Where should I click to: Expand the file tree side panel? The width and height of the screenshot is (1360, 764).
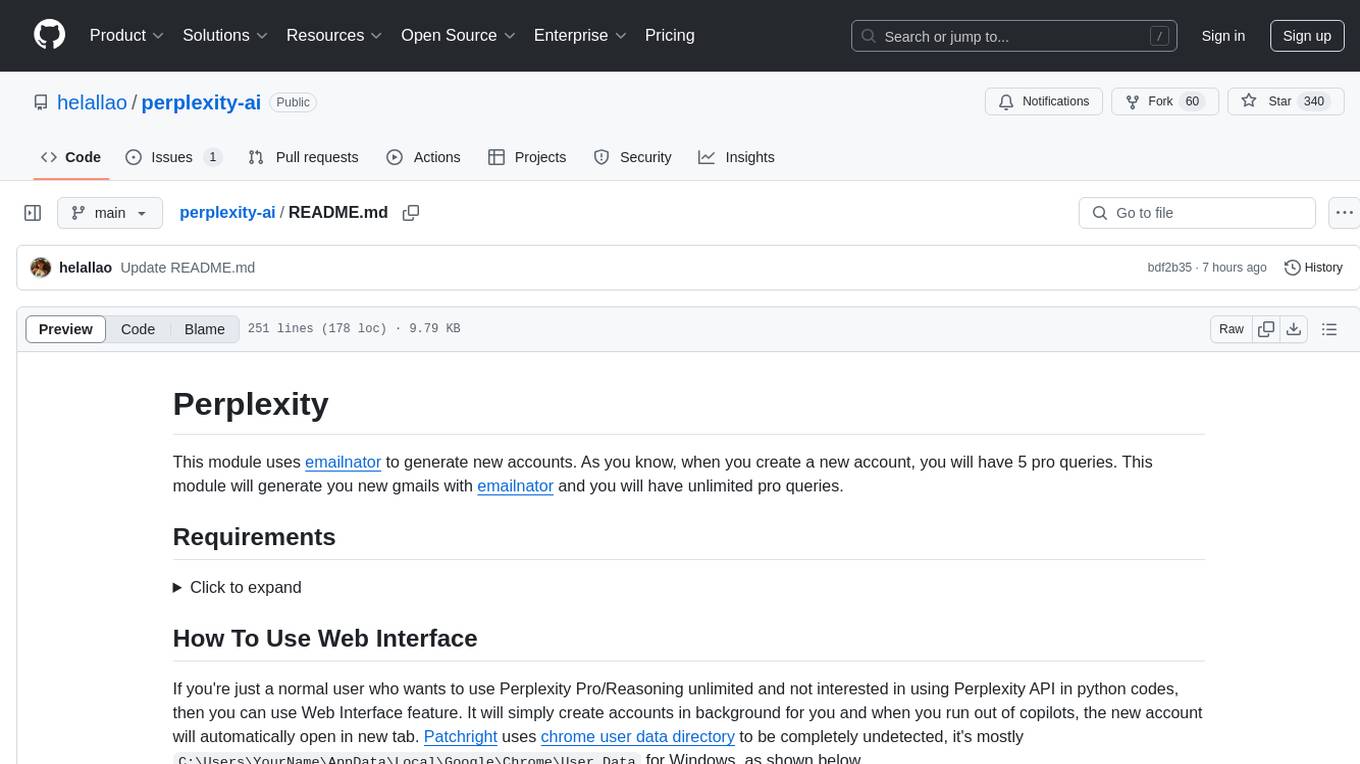(x=33, y=213)
